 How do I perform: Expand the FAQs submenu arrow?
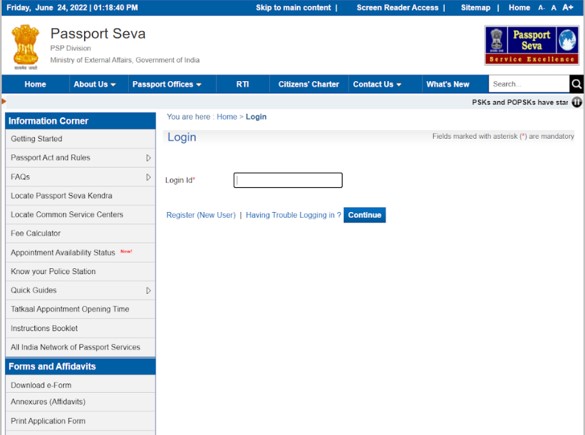[x=148, y=177]
